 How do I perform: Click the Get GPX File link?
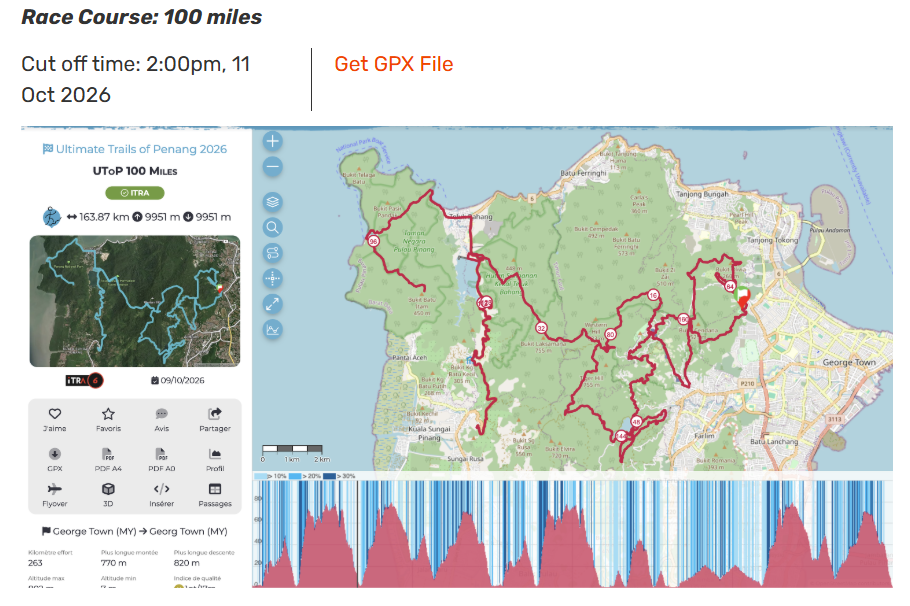[393, 64]
